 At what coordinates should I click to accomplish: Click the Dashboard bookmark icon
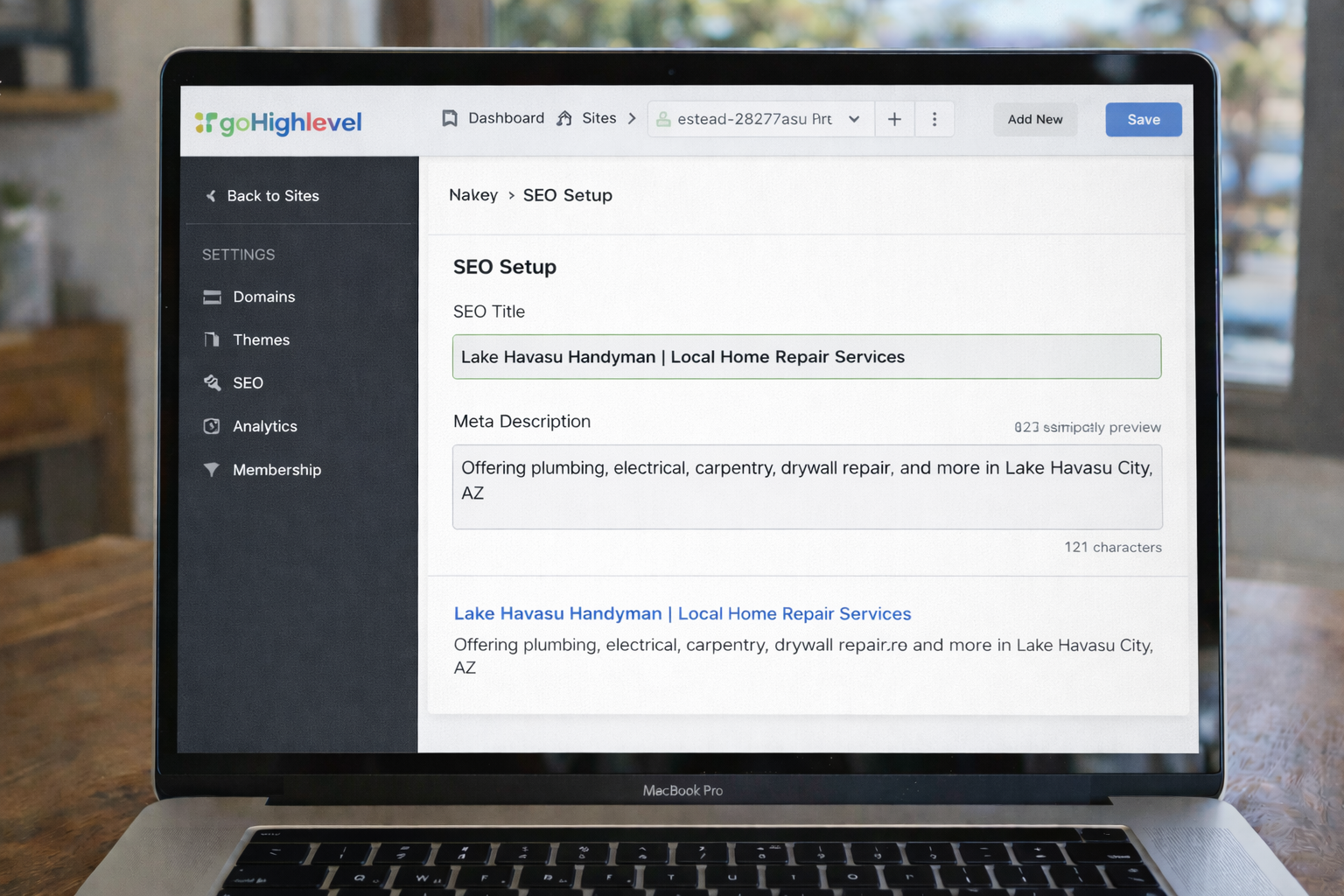coord(450,118)
